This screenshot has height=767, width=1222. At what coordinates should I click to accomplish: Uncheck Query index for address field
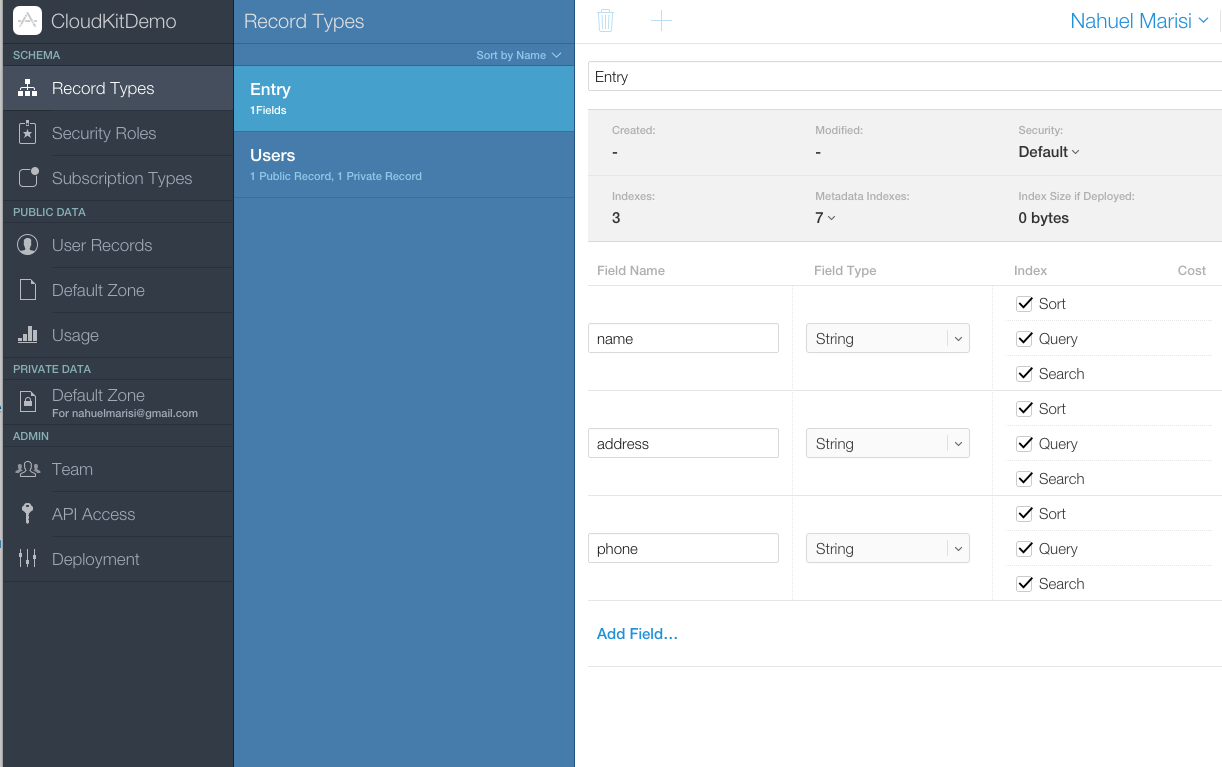coord(1024,443)
